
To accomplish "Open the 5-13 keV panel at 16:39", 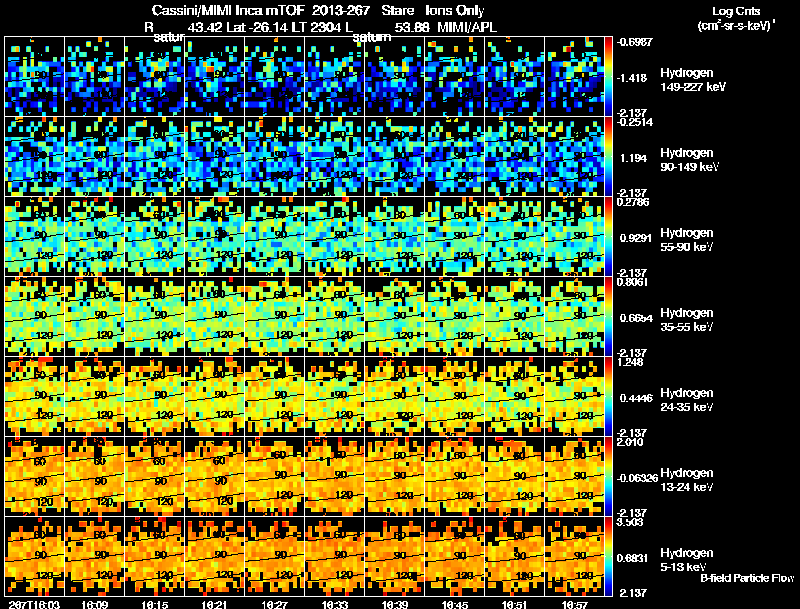I will click(395, 556).
